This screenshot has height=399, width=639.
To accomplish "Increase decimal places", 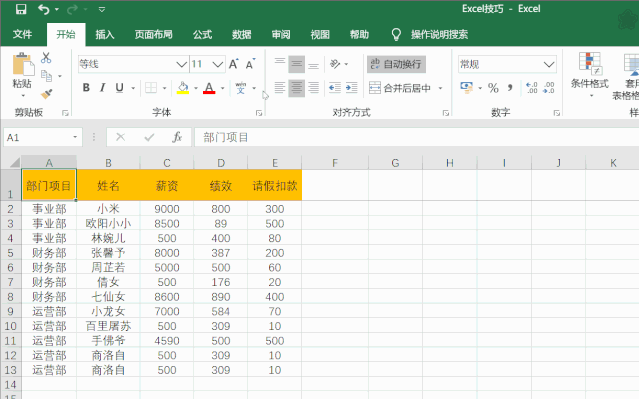I will (x=532, y=88).
